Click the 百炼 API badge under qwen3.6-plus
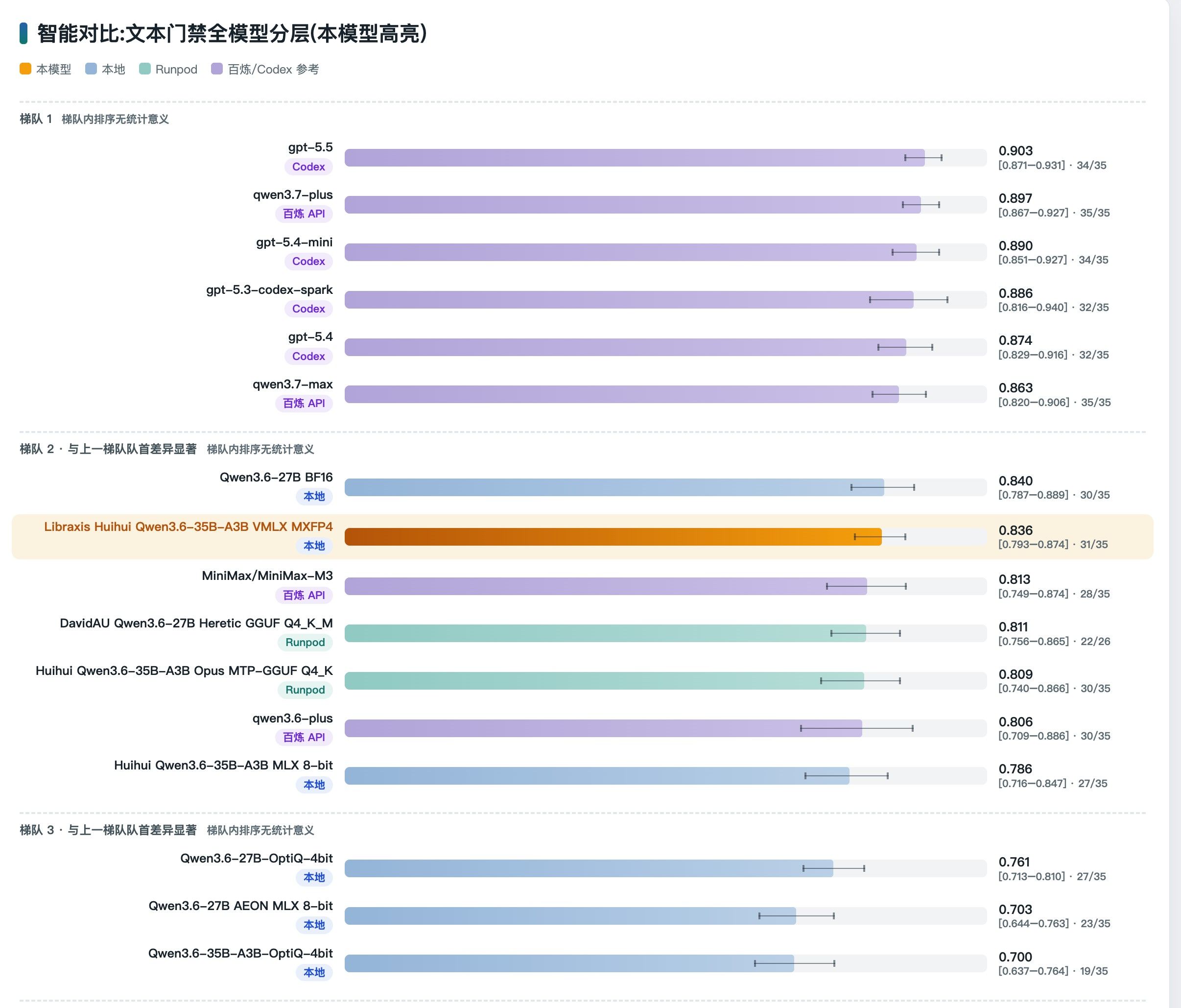This screenshot has width=1181, height=1008. (x=304, y=737)
